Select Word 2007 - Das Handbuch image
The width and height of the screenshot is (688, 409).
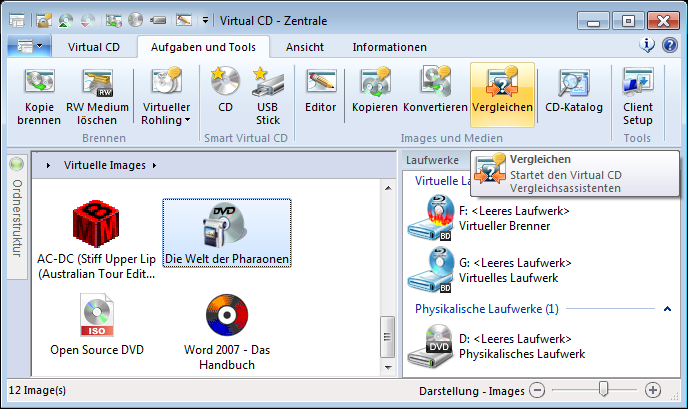[227, 333]
